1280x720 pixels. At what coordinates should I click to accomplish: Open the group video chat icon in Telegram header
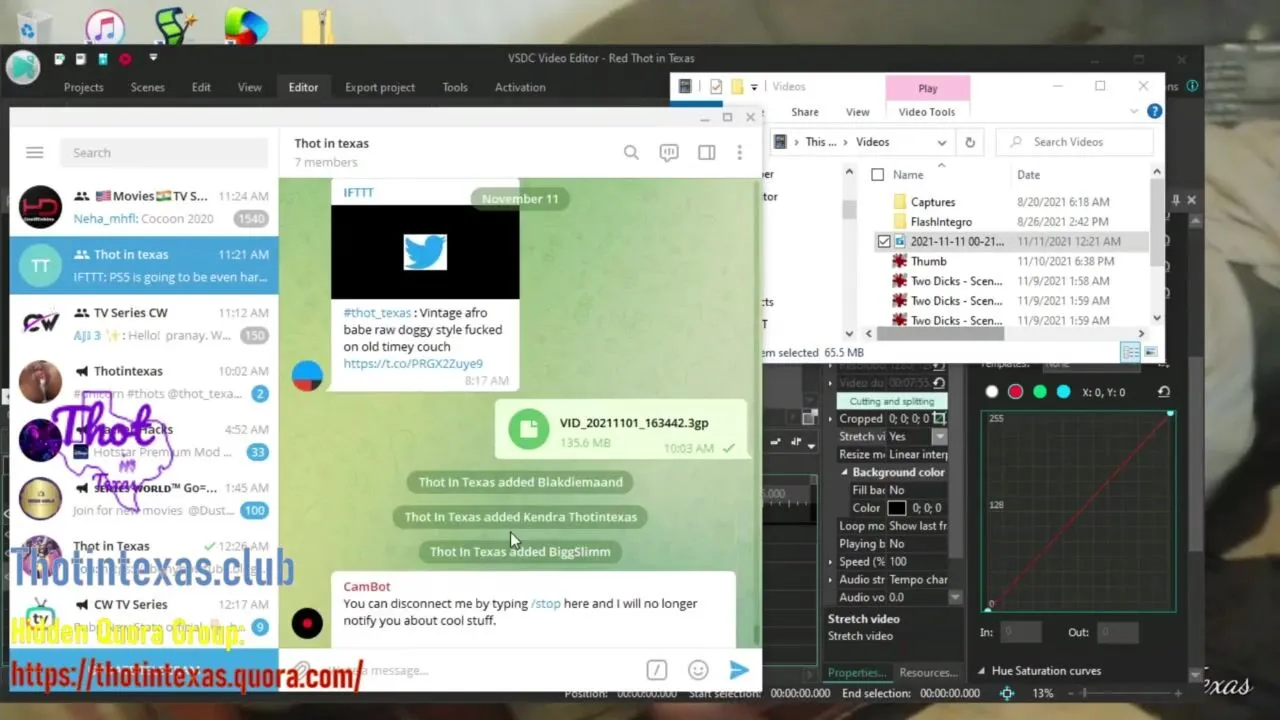coord(669,153)
